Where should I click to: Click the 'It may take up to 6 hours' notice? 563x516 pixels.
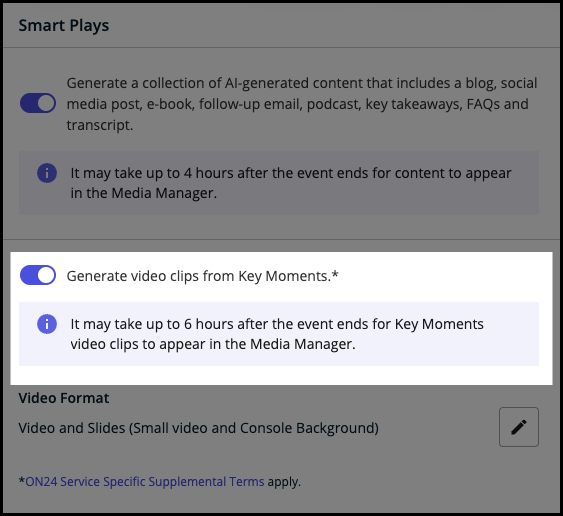pyautogui.click(x=279, y=334)
